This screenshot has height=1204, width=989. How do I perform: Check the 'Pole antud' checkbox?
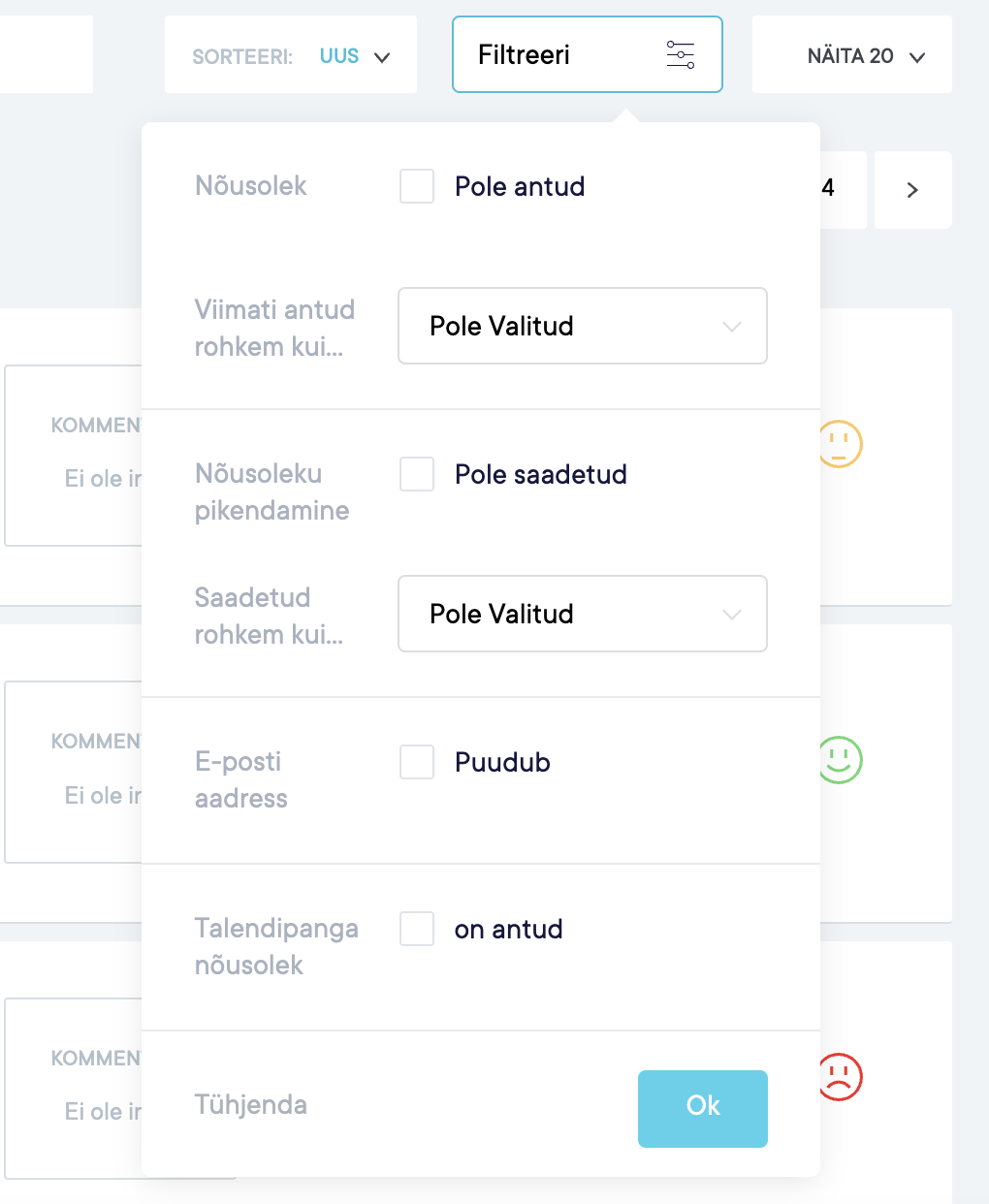[417, 186]
